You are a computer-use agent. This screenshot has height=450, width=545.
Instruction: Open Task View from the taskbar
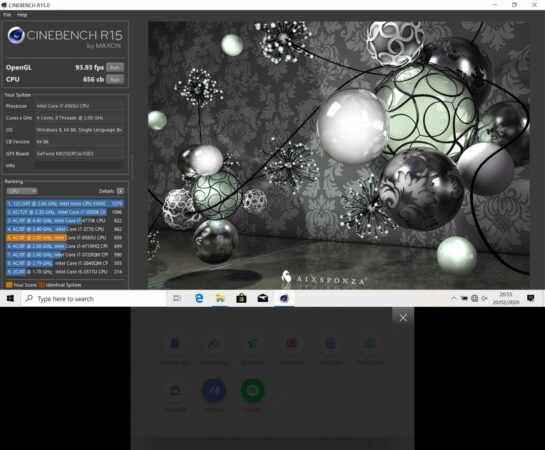click(x=177, y=298)
